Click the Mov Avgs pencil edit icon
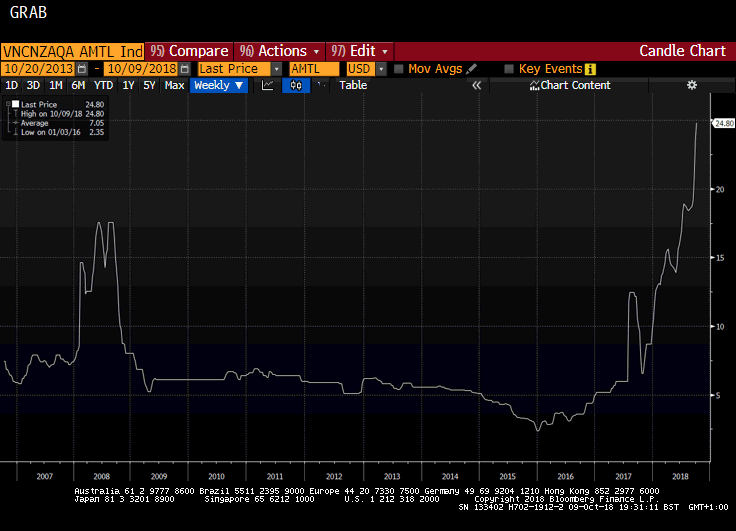The height and width of the screenshot is (531, 736). [x=472, y=69]
